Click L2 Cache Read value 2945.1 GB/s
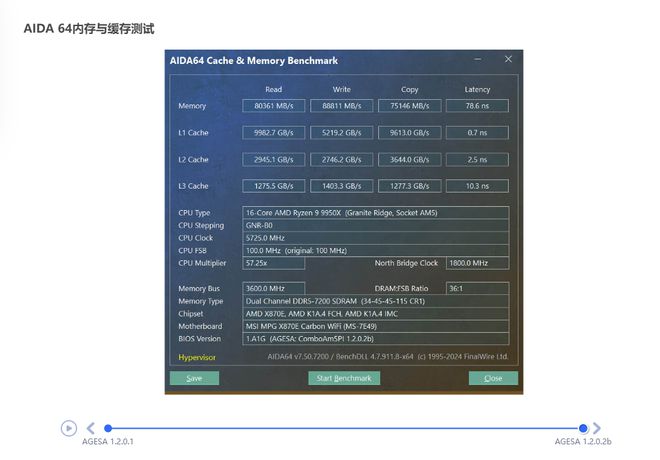 [274, 160]
